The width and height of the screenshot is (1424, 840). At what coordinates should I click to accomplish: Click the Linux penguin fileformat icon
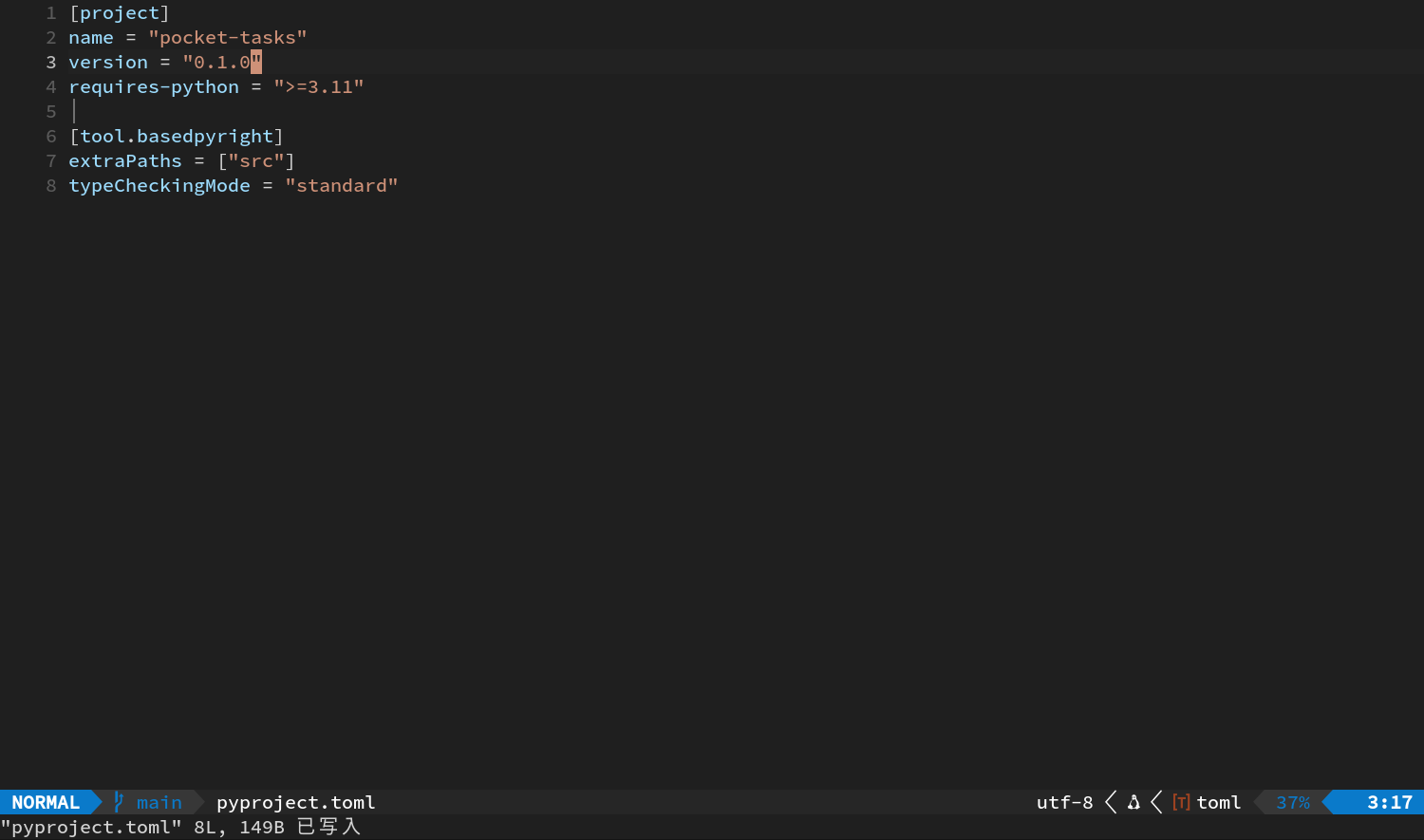pos(1134,803)
